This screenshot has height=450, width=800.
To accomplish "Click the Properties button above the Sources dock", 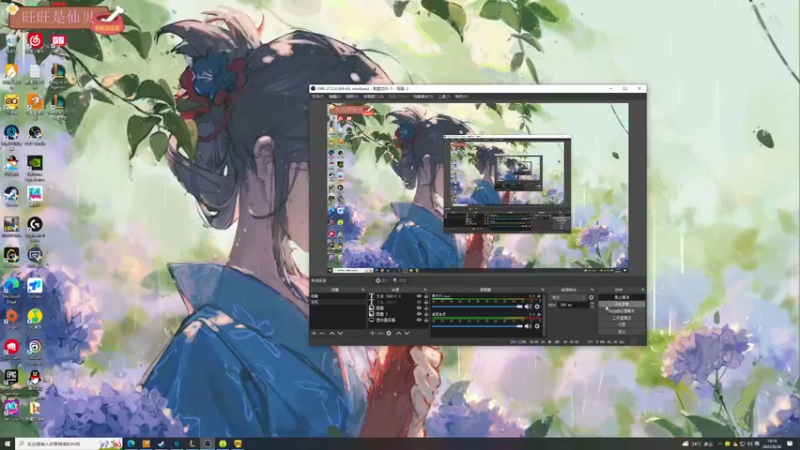I will click(x=382, y=280).
